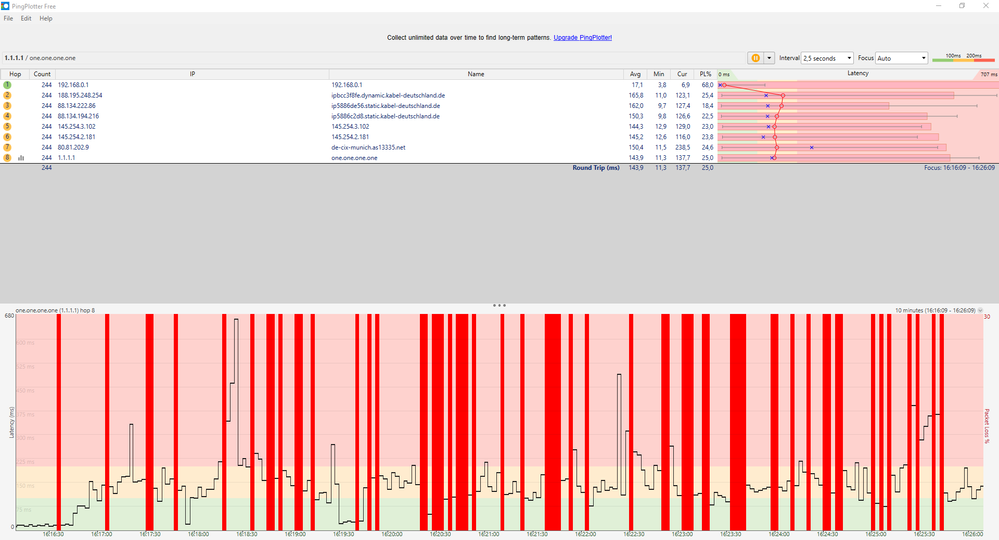999x540 pixels.
Task: Click the IP column header
Action: tap(192, 74)
